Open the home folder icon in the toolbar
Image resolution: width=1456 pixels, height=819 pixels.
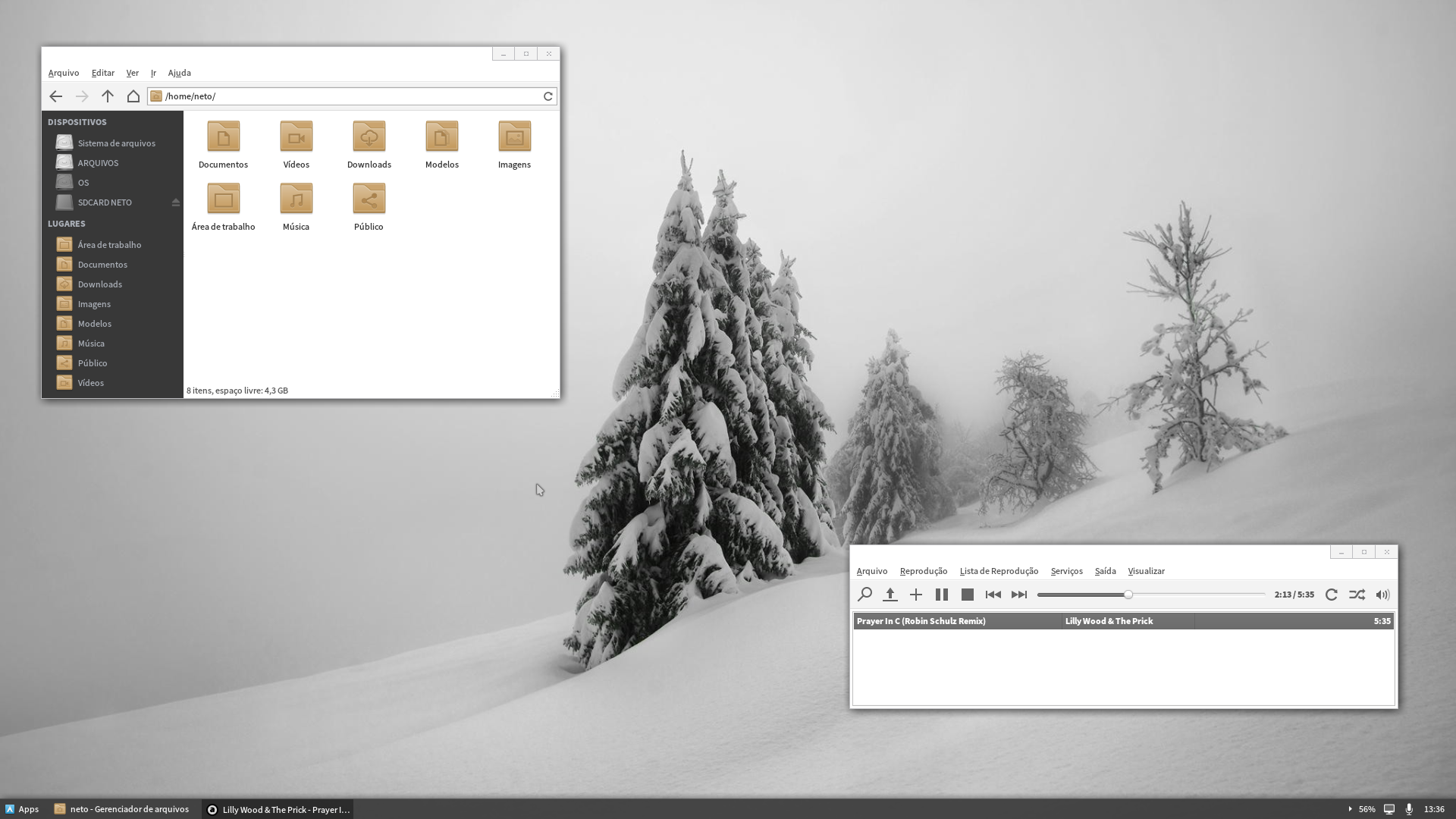click(133, 96)
